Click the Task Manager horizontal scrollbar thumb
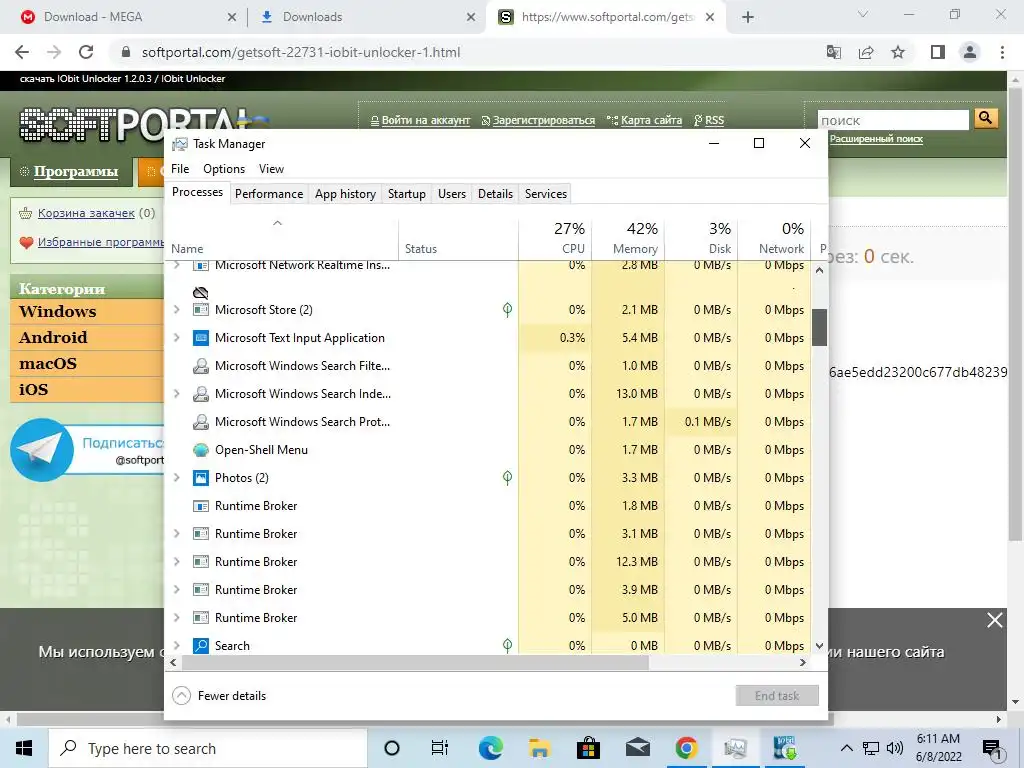Image resolution: width=1024 pixels, height=768 pixels. [415, 663]
